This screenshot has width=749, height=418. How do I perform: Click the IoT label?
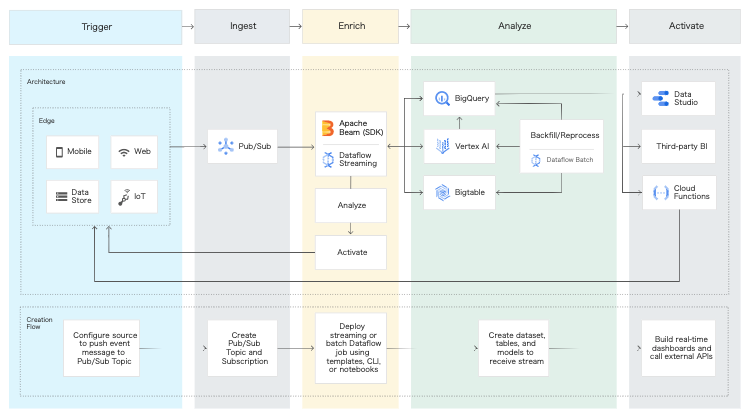click(x=140, y=196)
